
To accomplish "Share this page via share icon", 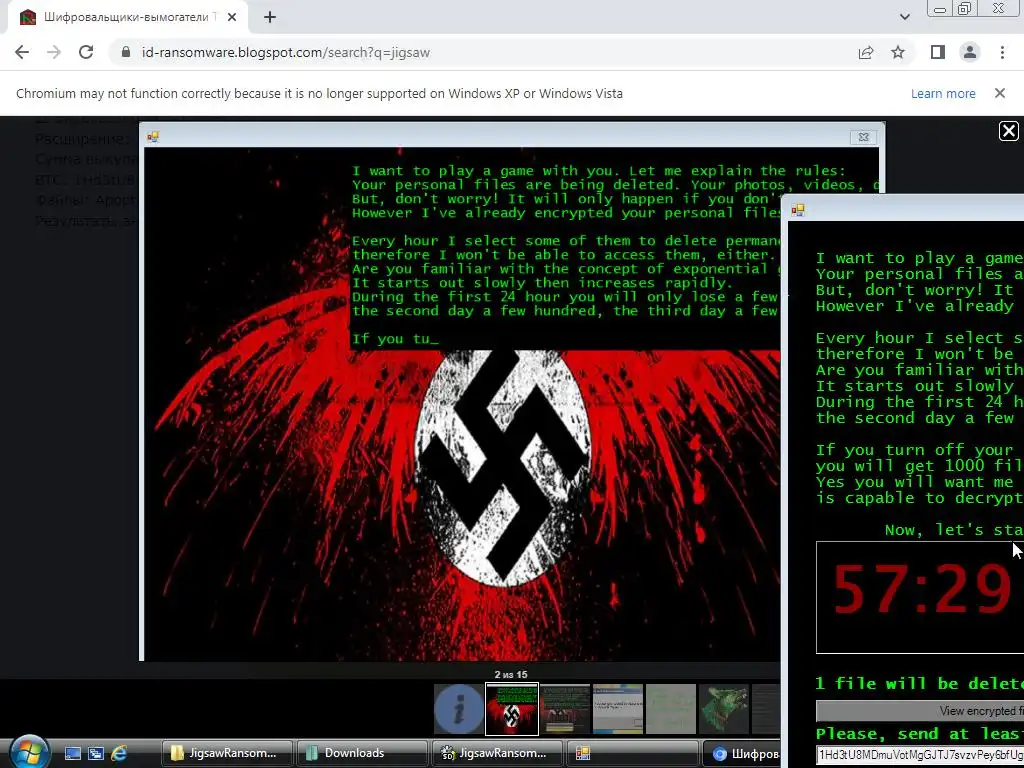I will tap(866, 52).
